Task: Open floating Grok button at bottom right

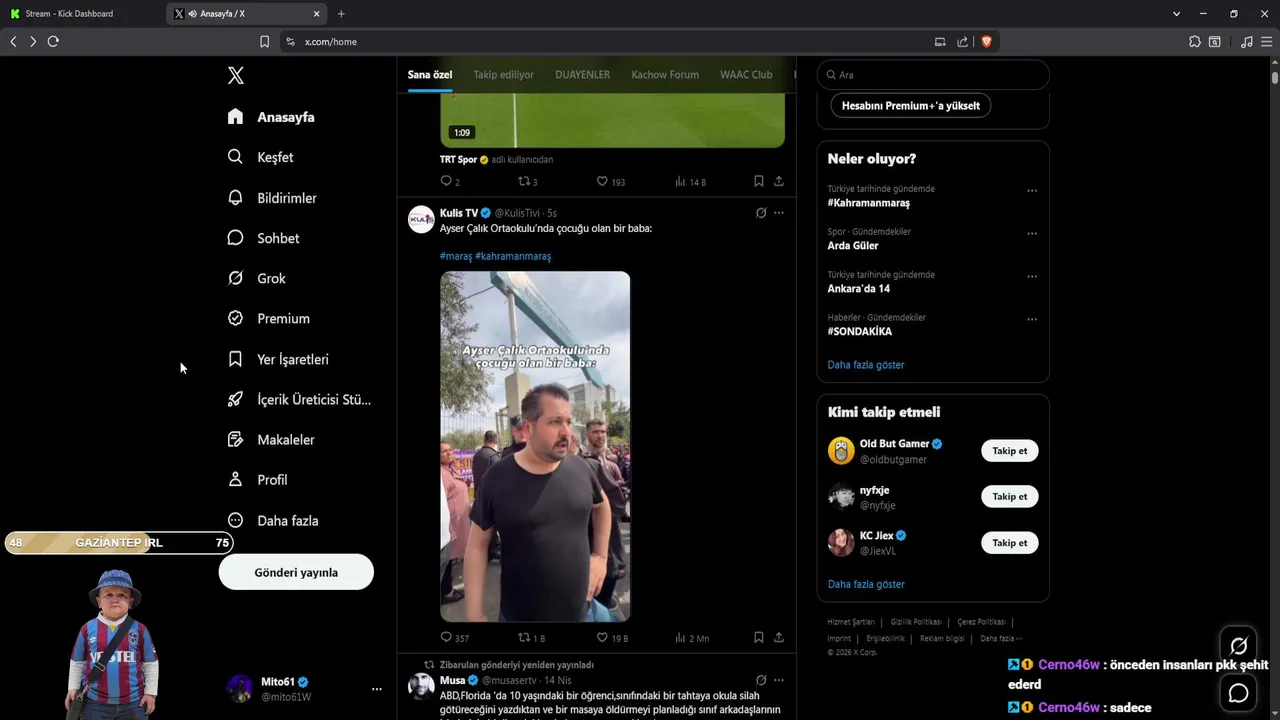Action: (1239, 646)
